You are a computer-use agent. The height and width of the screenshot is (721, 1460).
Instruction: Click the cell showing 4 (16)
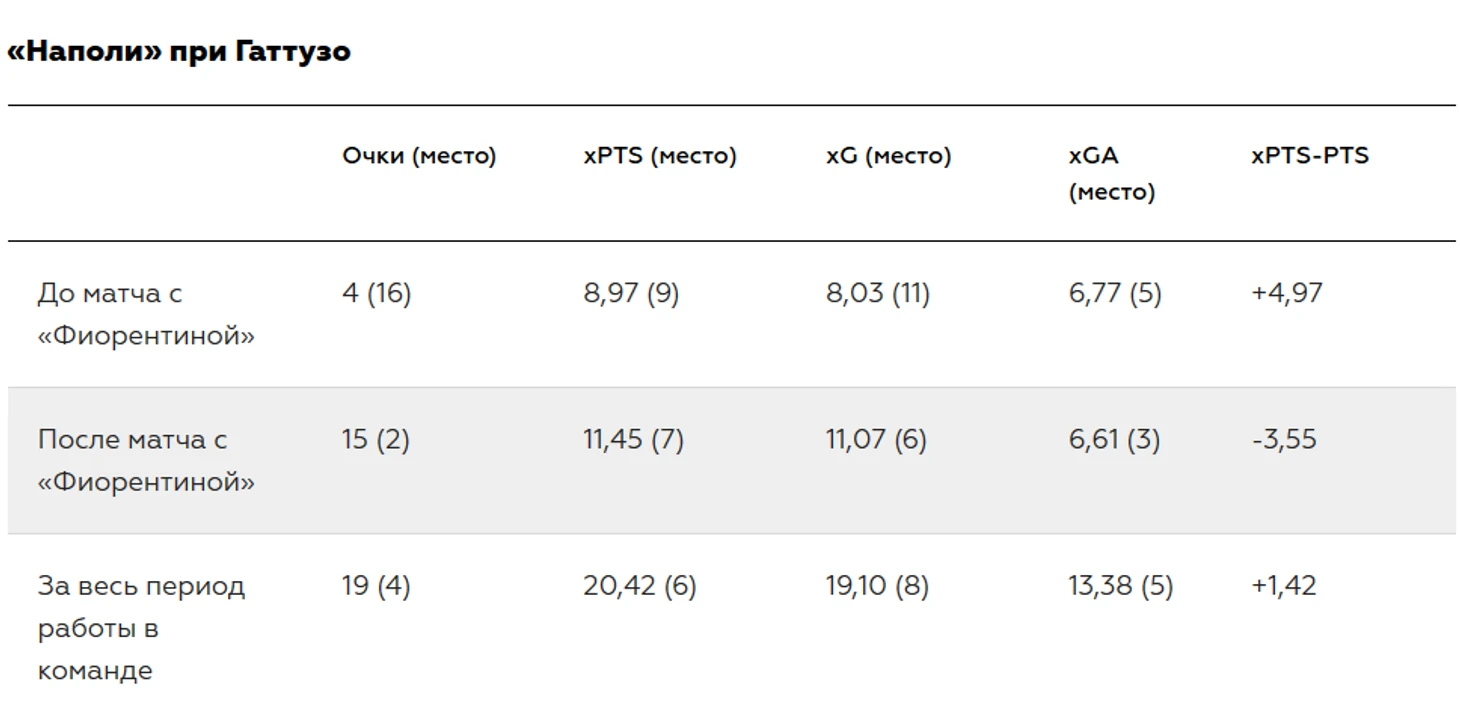click(376, 293)
